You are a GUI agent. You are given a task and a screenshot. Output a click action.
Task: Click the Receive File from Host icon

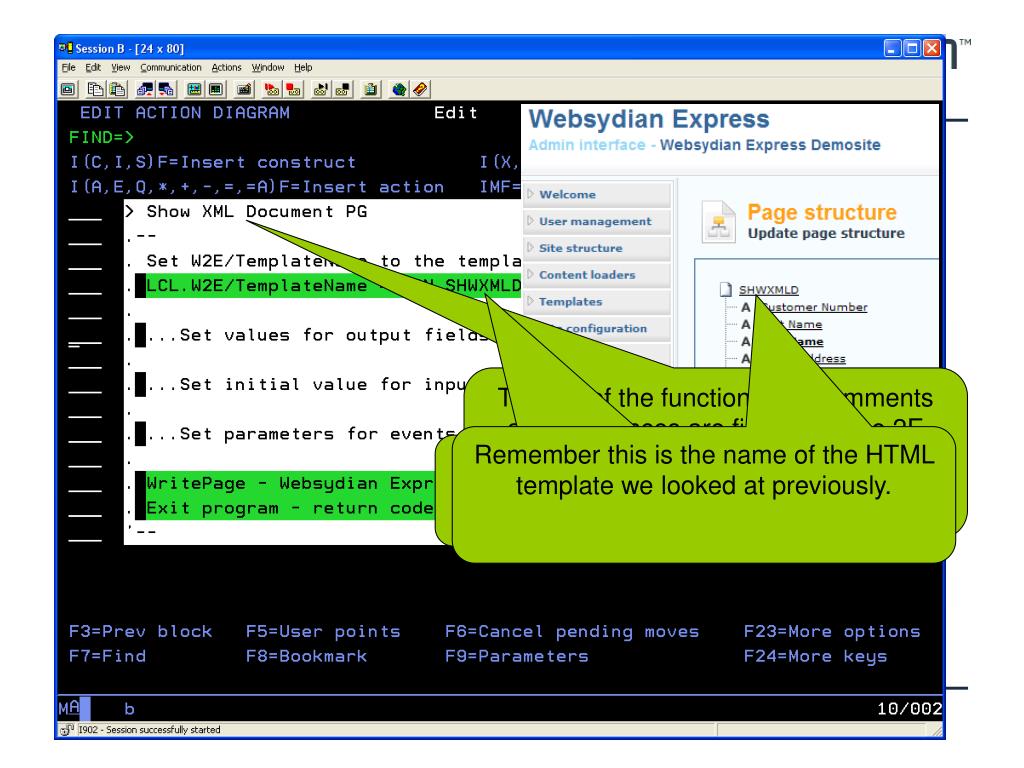167,89
